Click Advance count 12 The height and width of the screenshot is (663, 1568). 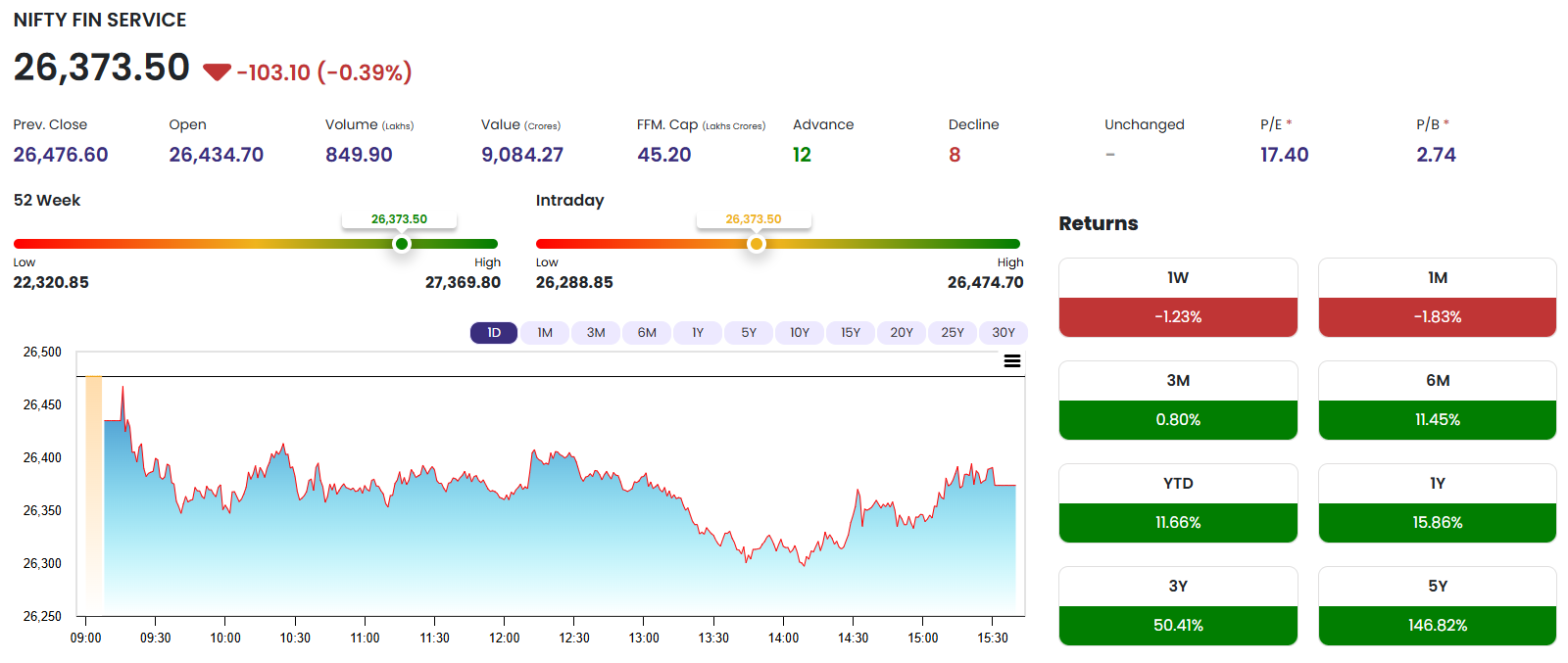pyautogui.click(x=802, y=155)
